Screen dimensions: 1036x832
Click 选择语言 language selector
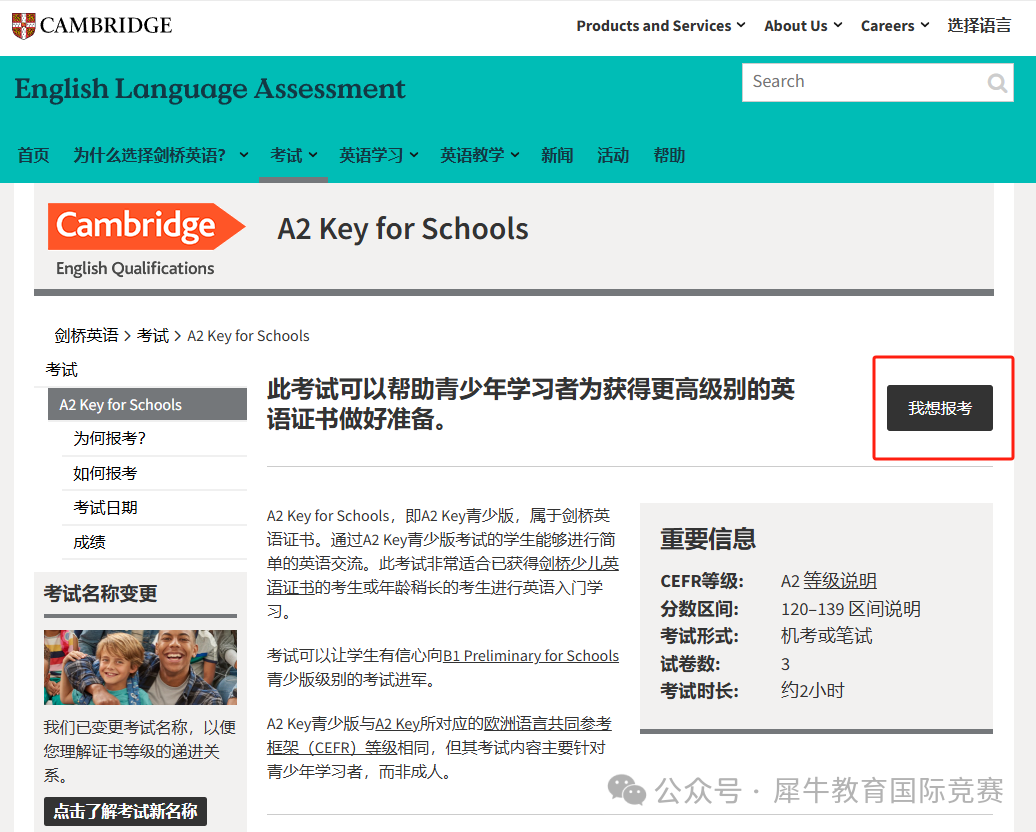(x=979, y=26)
